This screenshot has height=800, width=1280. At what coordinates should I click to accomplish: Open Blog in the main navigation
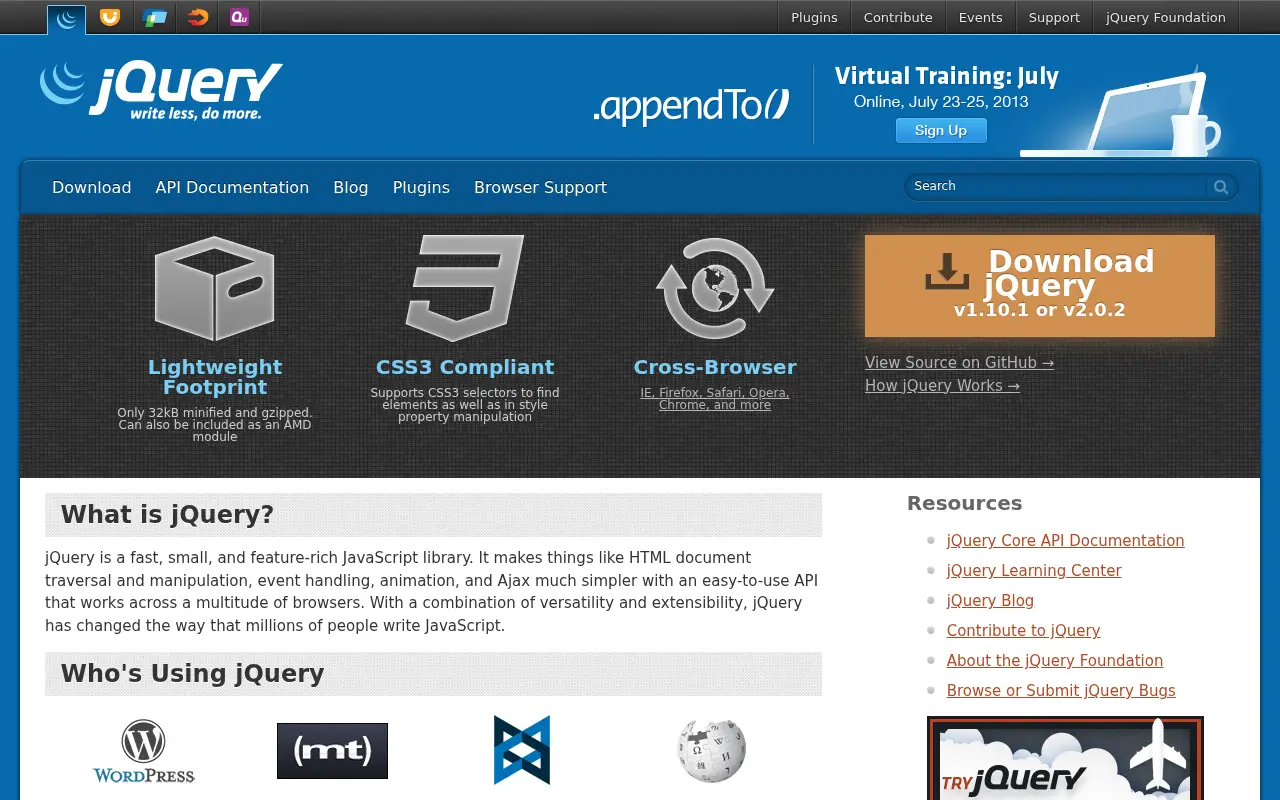[x=351, y=188]
